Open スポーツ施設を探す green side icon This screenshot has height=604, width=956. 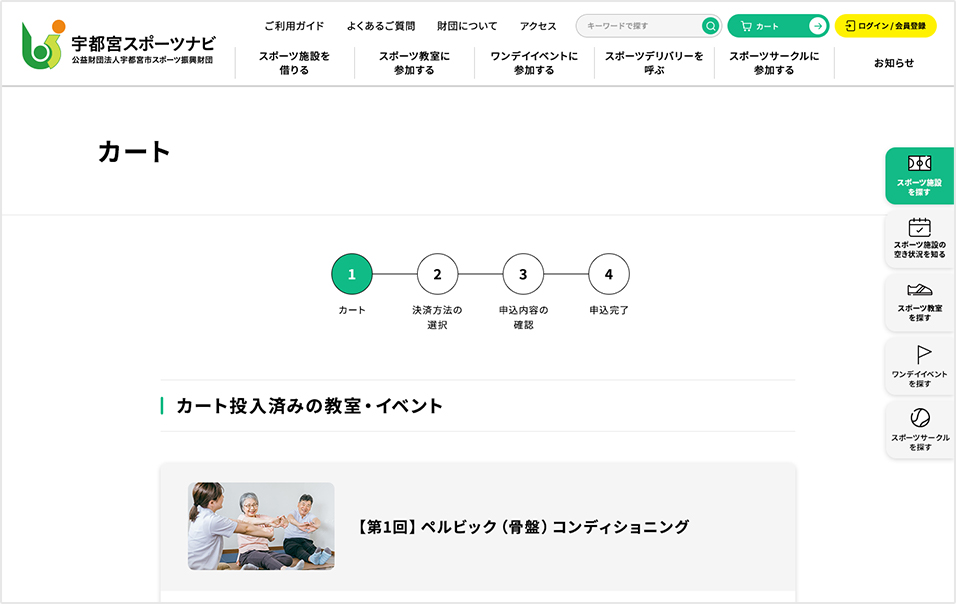click(919, 175)
